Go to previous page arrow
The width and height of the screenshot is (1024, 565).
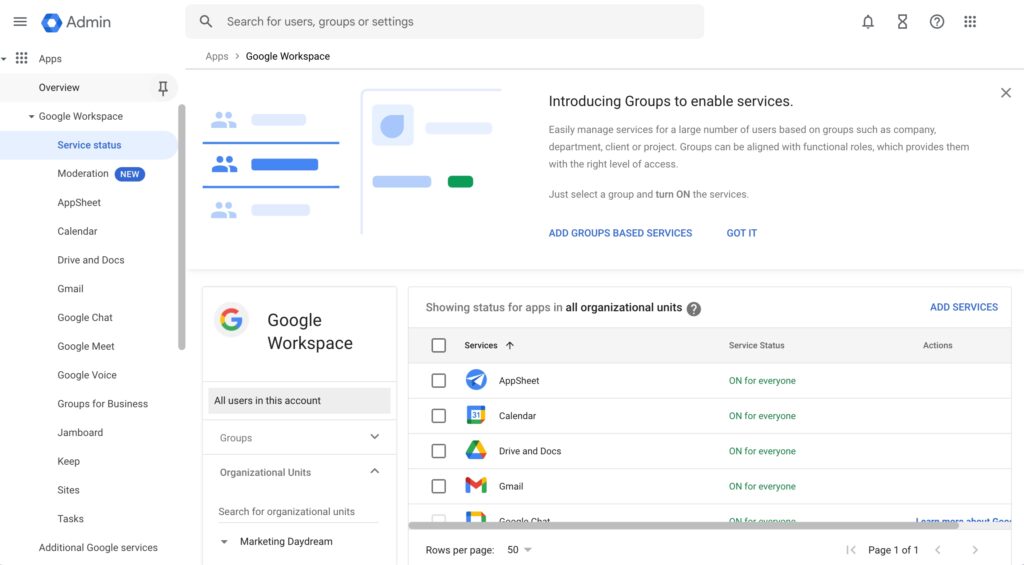click(938, 550)
